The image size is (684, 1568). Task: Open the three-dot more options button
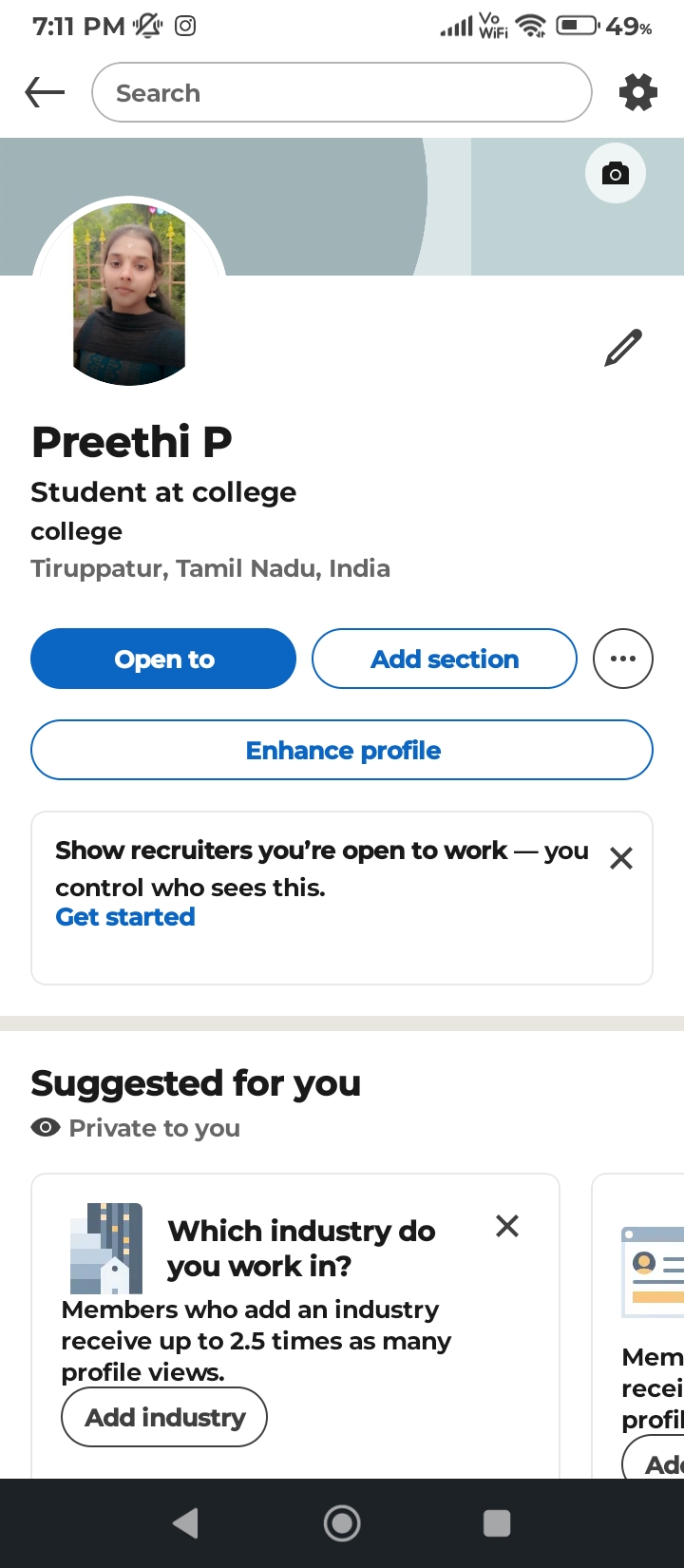[x=623, y=659]
